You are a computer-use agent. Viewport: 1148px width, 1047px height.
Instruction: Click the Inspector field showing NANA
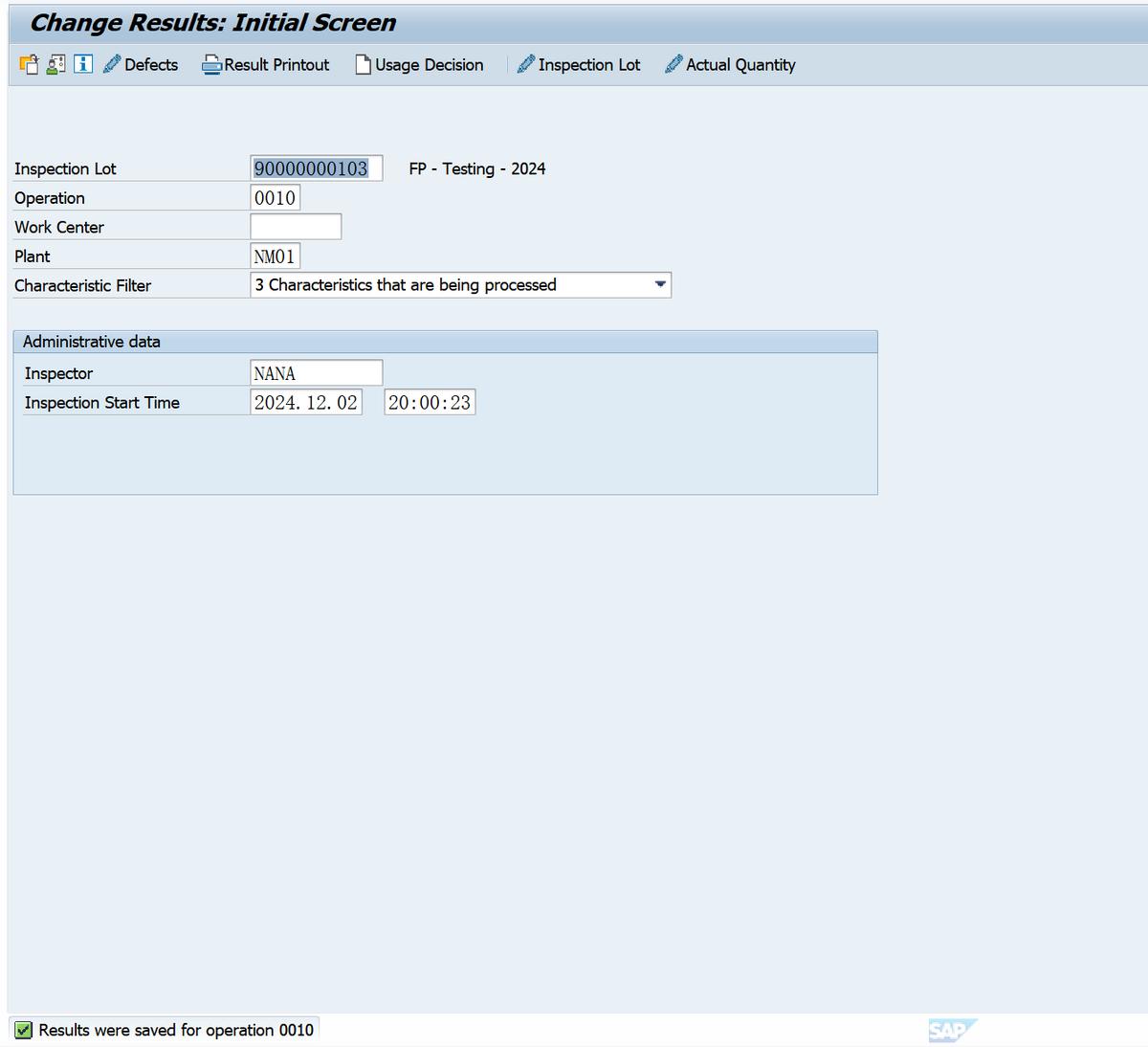[317, 373]
